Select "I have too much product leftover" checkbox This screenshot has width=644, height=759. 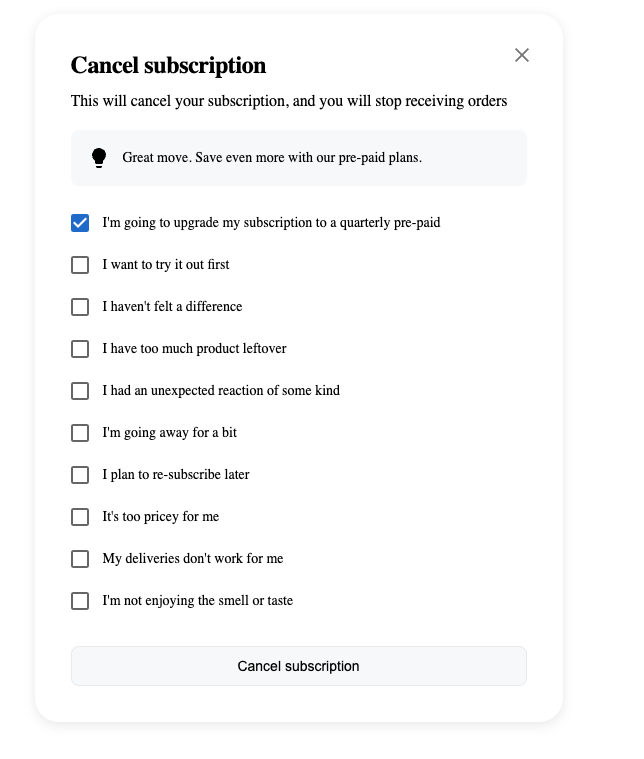pyautogui.click(x=80, y=349)
